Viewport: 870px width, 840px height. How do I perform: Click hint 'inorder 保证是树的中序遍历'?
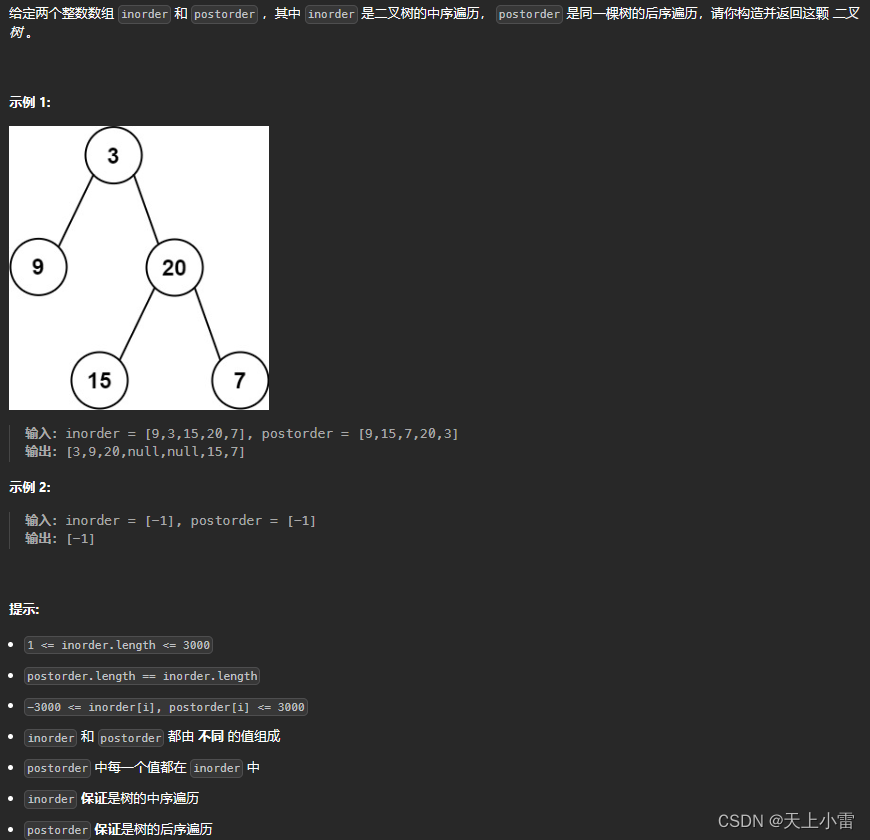(x=112, y=799)
